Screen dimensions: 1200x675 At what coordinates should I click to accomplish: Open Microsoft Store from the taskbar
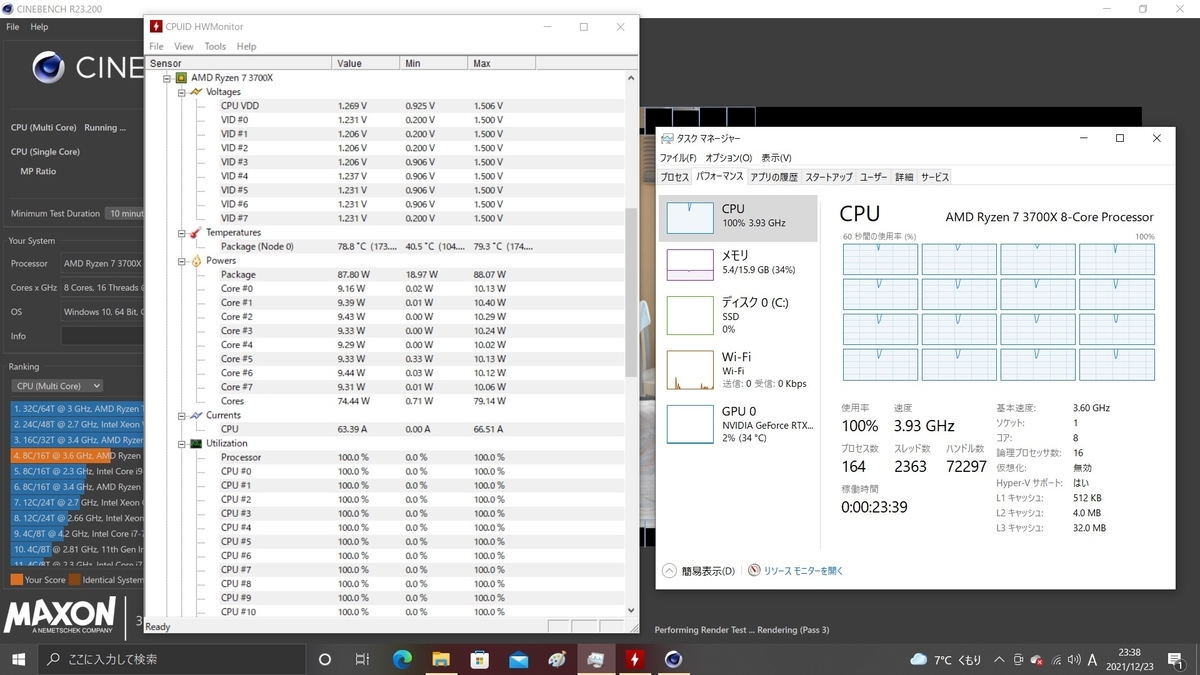tap(480, 659)
